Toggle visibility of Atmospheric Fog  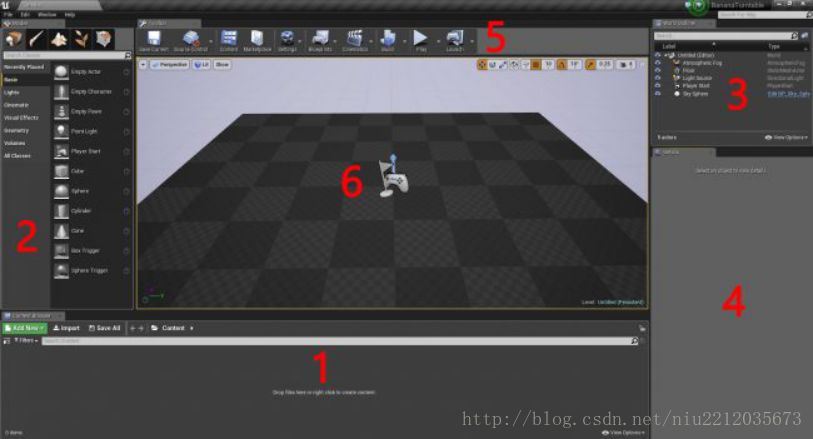click(x=658, y=63)
